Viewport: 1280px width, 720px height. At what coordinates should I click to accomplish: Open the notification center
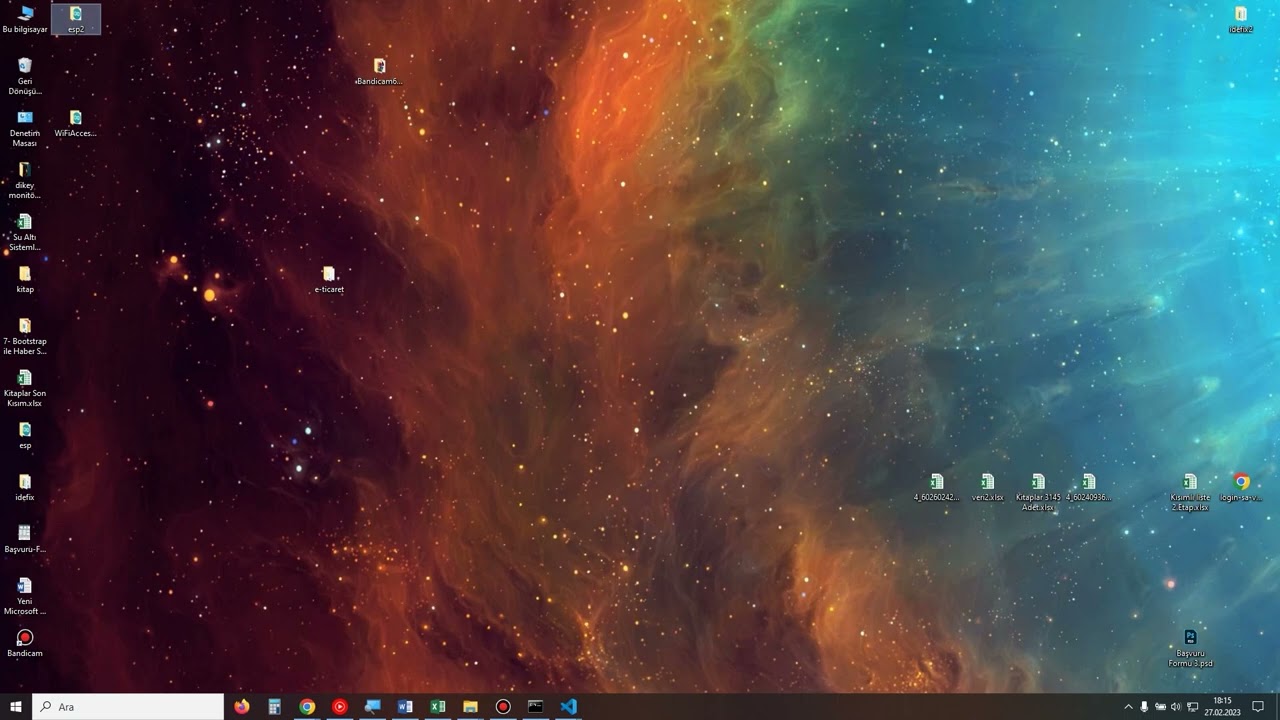[x=1259, y=707]
